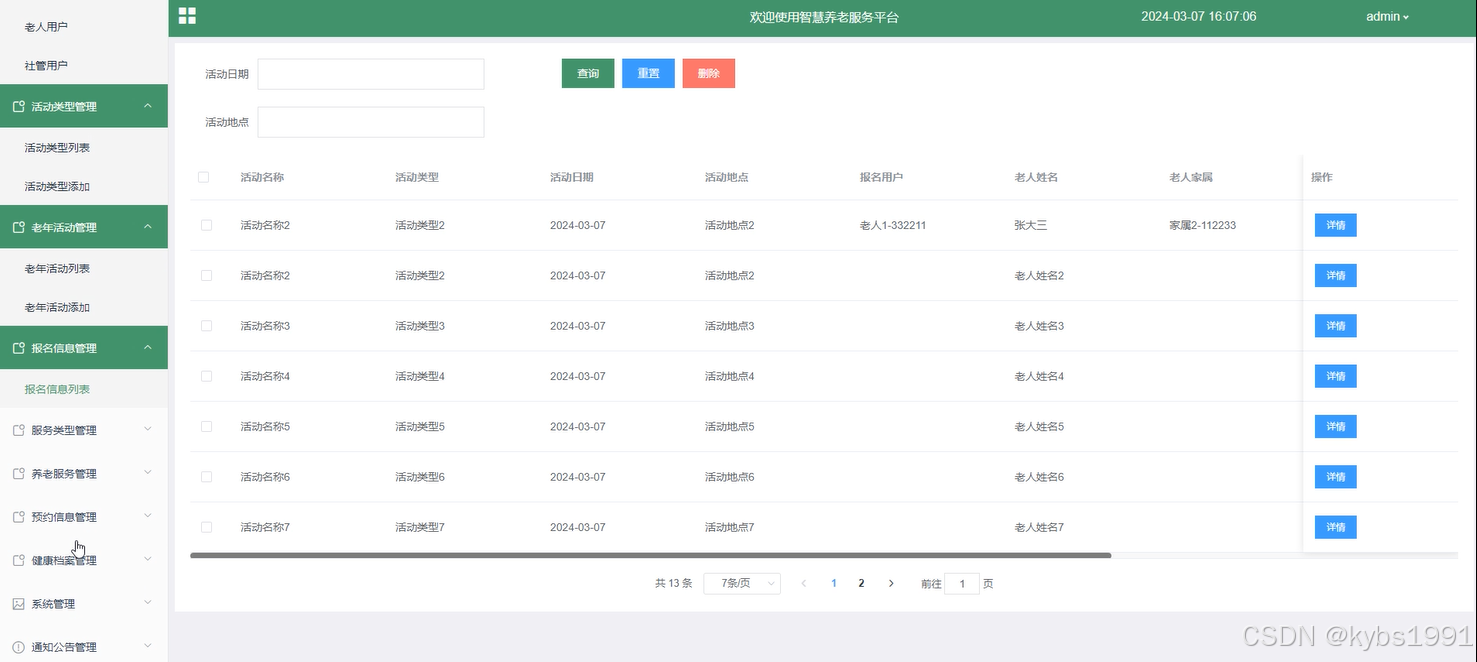Click the 活动类型管理 folder icon

coord(18,106)
